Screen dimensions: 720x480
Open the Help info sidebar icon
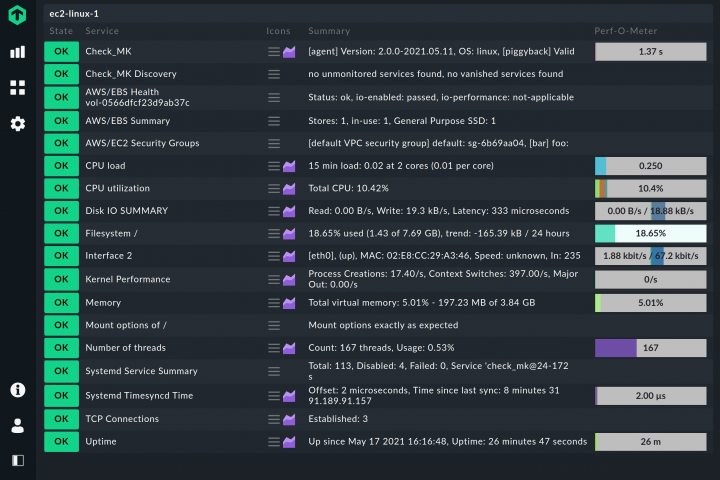tap(17, 390)
